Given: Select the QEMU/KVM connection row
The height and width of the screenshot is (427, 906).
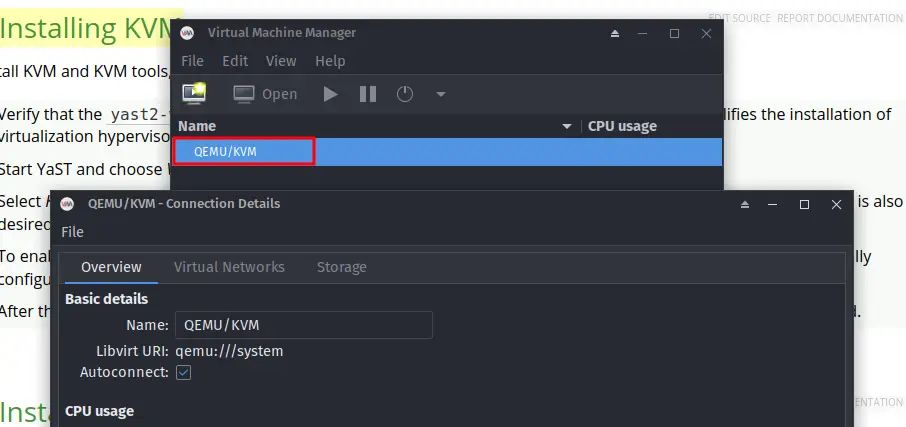Looking at the screenshot, I should coord(448,152).
